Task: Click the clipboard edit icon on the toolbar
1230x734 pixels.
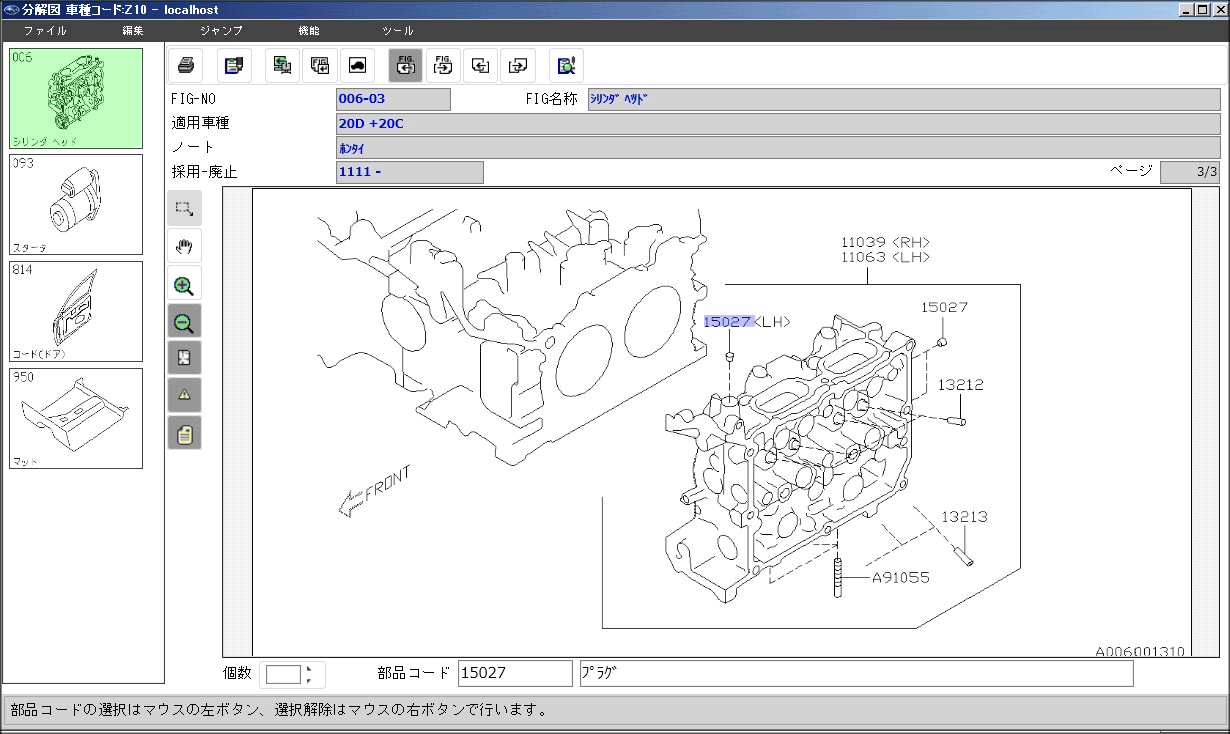Action: click(234, 65)
